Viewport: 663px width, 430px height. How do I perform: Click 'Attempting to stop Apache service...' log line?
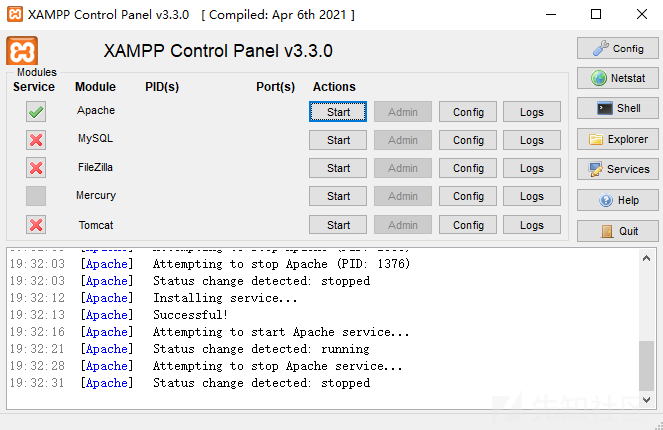277,366
